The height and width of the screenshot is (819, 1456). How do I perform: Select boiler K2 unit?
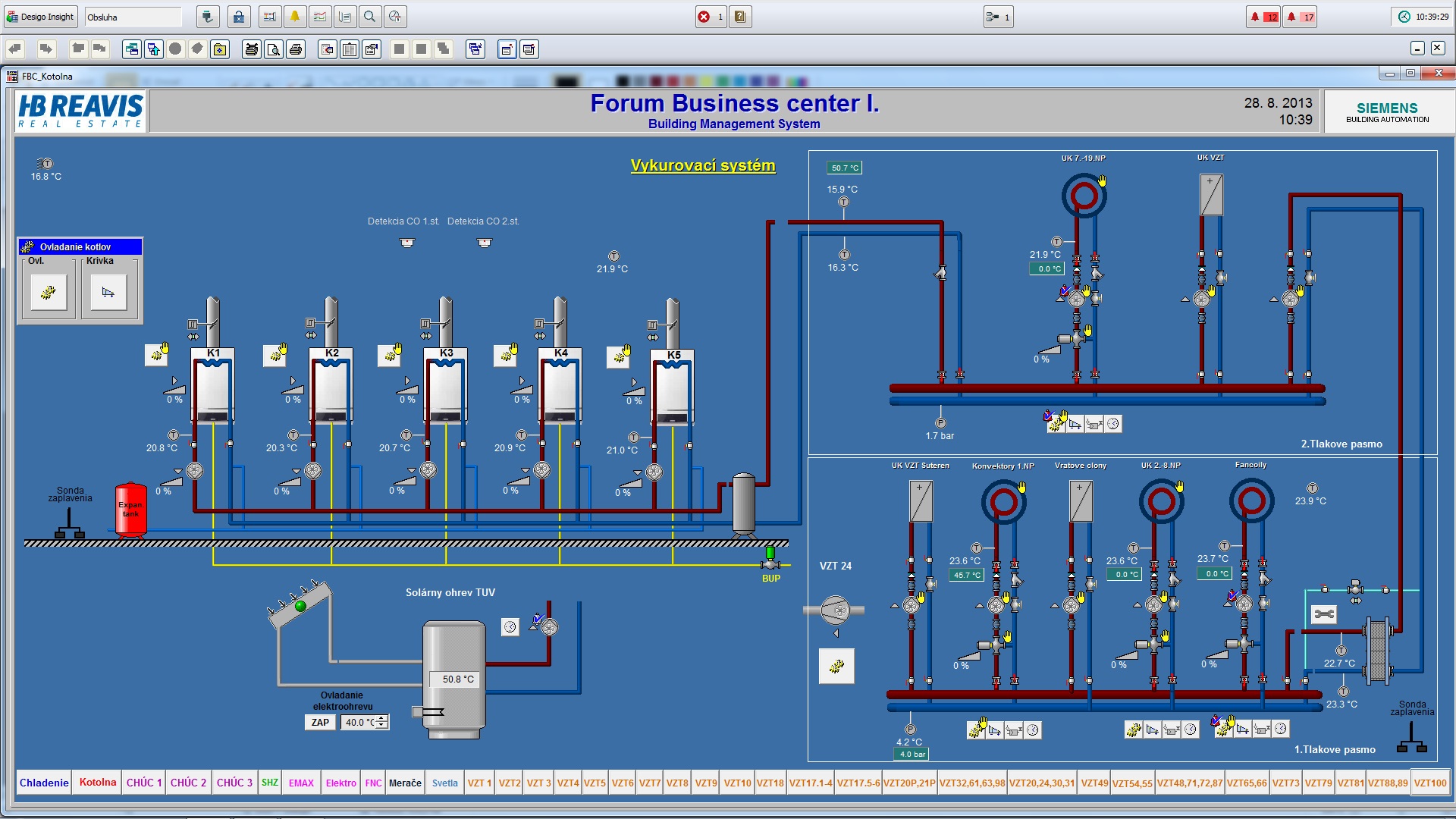pos(331,384)
